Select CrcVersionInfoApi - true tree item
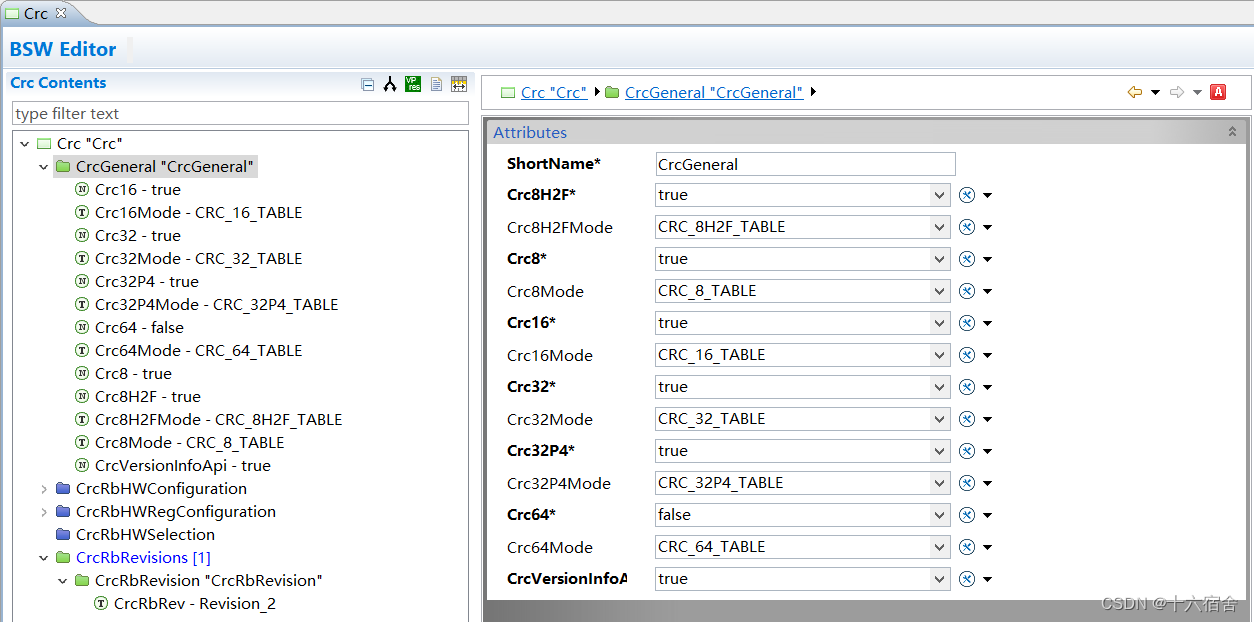Image resolution: width=1254 pixels, height=622 pixels. (183, 466)
